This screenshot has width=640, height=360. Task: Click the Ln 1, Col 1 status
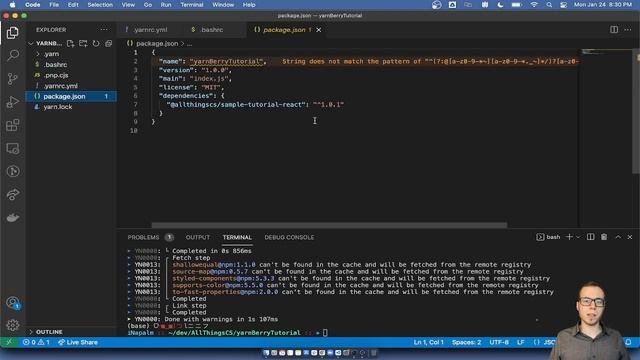[429, 342]
